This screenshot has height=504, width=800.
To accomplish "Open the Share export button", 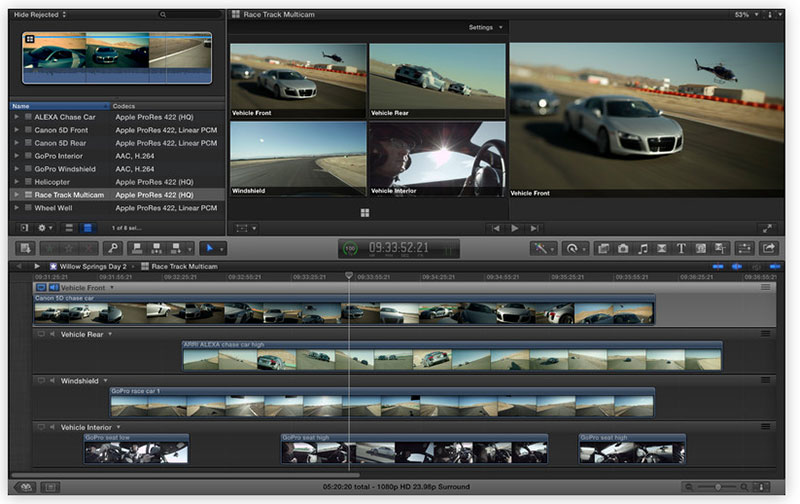I will (x=770, y=248).
